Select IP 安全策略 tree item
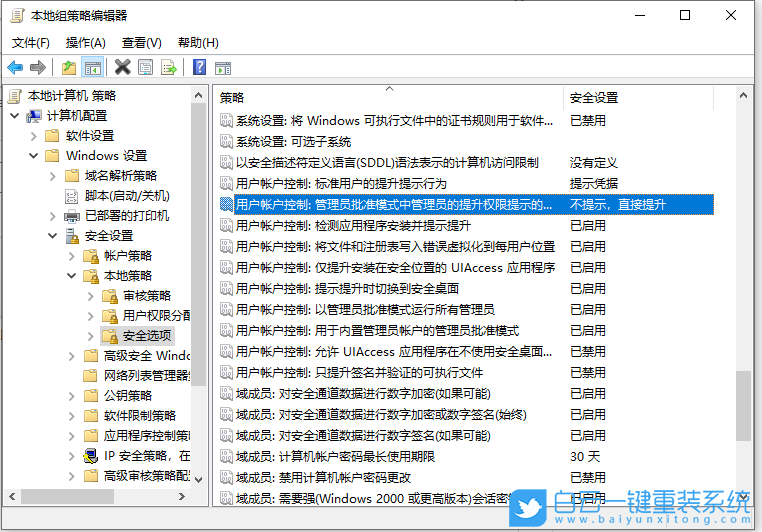 click(147, 456)
